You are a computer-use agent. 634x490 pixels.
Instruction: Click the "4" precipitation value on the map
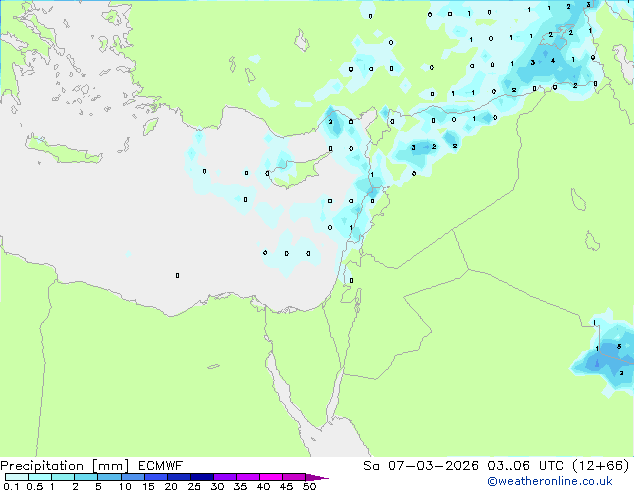(x=553, y=61)
